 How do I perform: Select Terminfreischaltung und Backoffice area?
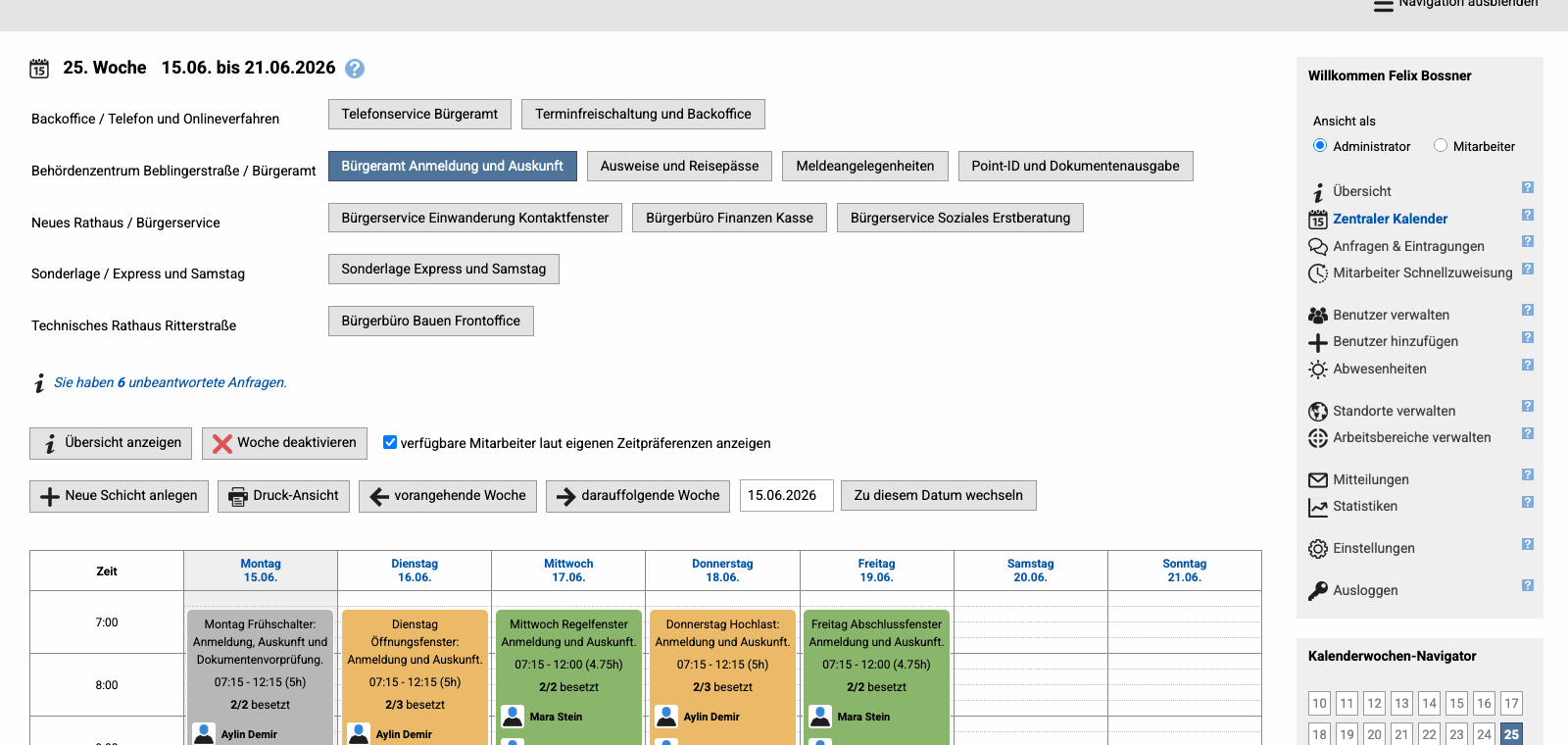point(643,114)
